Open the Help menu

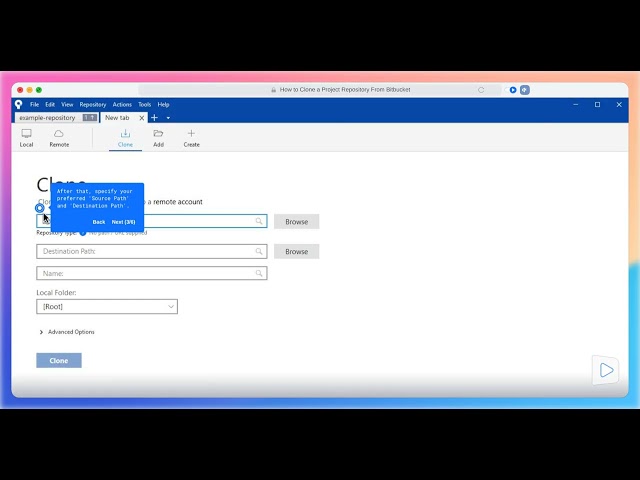(163, 104)
